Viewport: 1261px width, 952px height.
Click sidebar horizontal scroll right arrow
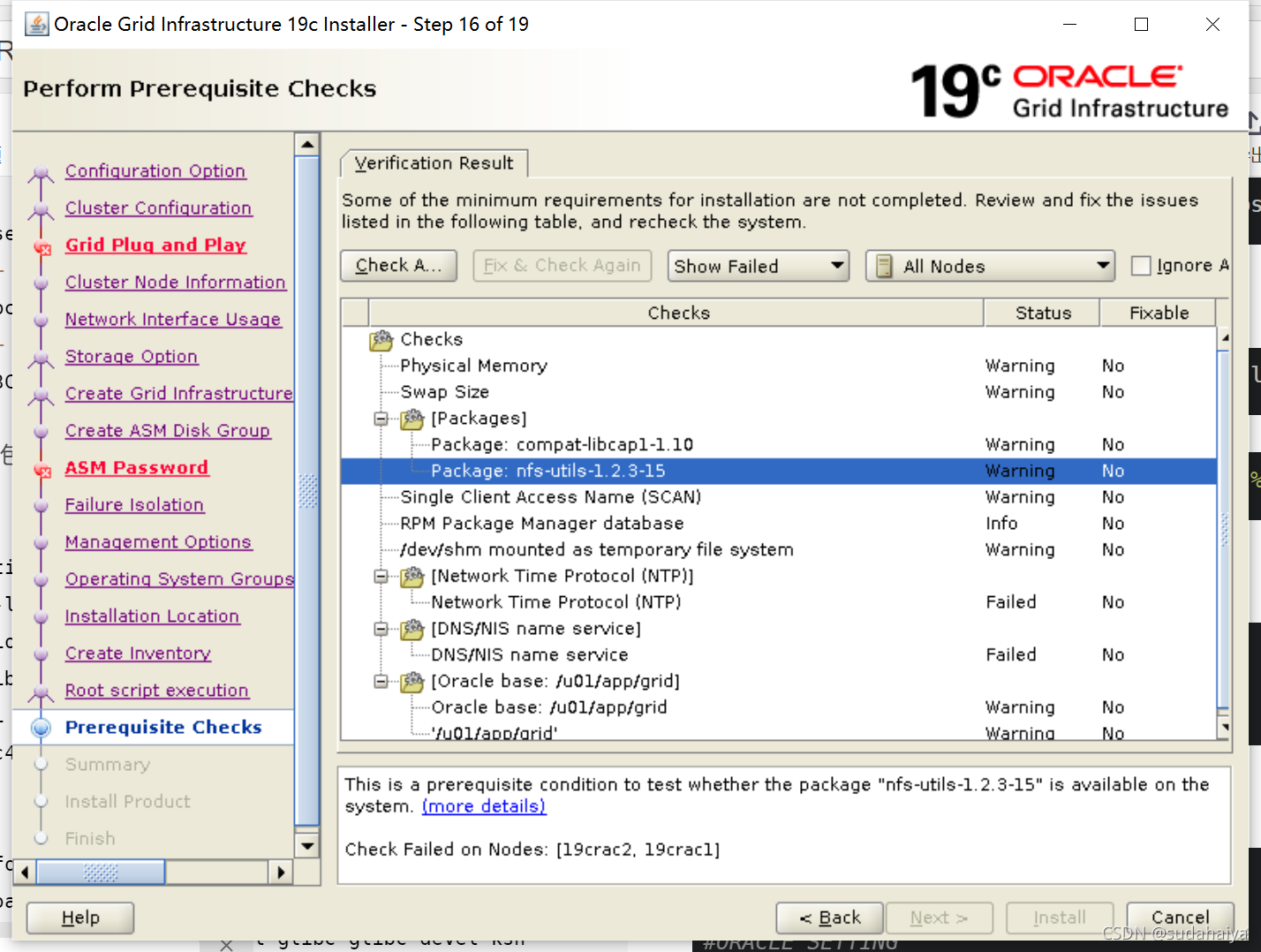(x=280, y=873)
